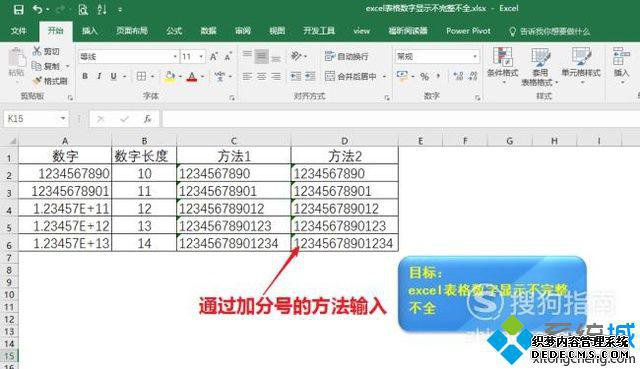
Task: Click the Insert Function fx icon
Action: point(147,119)
